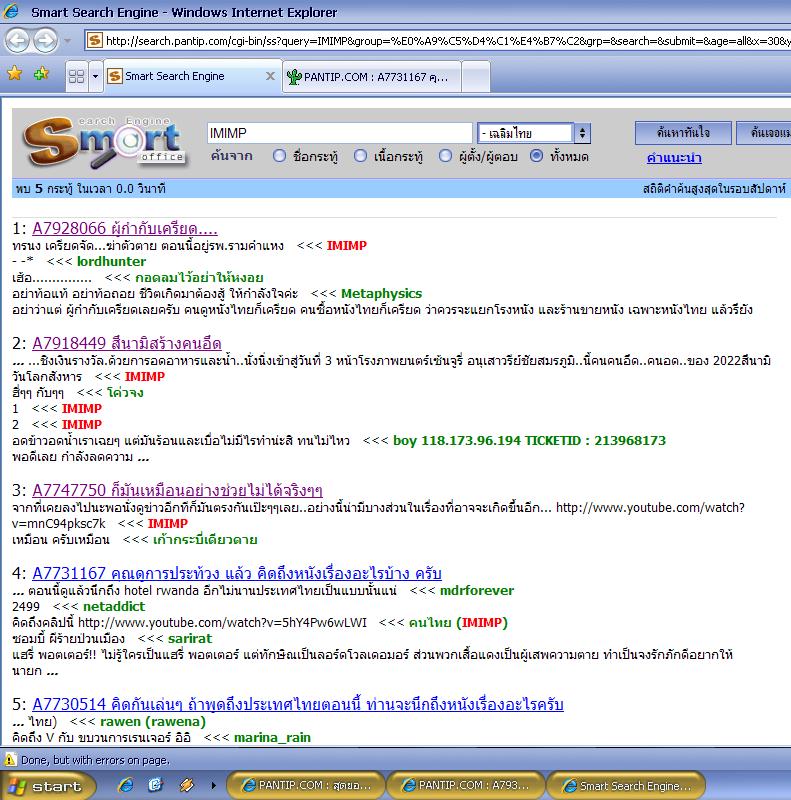Click the mdrforever username text
This screenshot has width=791, height=800.
pos(477,591)
